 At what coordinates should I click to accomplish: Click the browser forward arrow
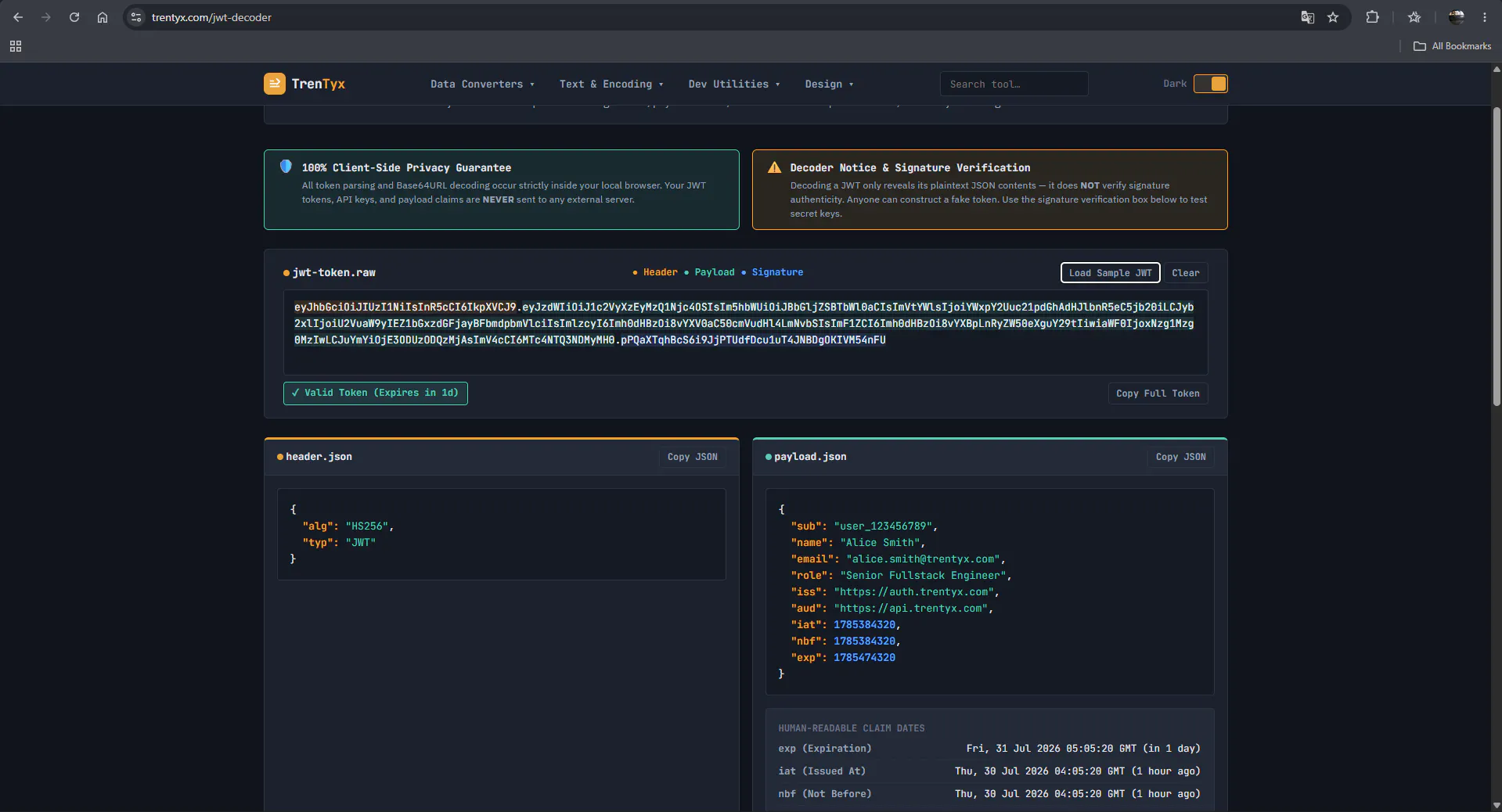click(46, 17)
